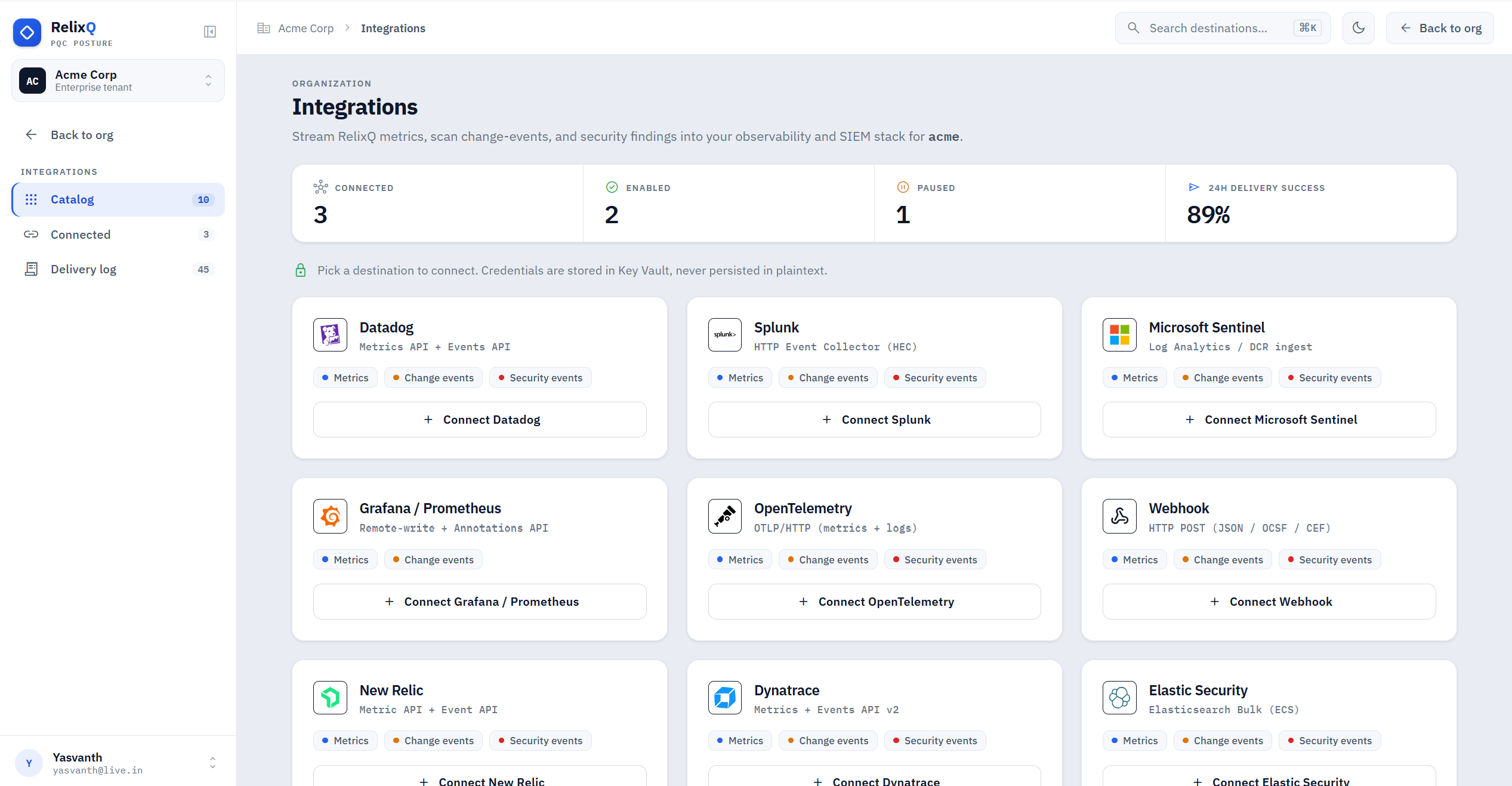The height and width of the screenshot is (786, 1512).
Task: Click the 89% delivery success value
Action: [x=1208, y=215]
